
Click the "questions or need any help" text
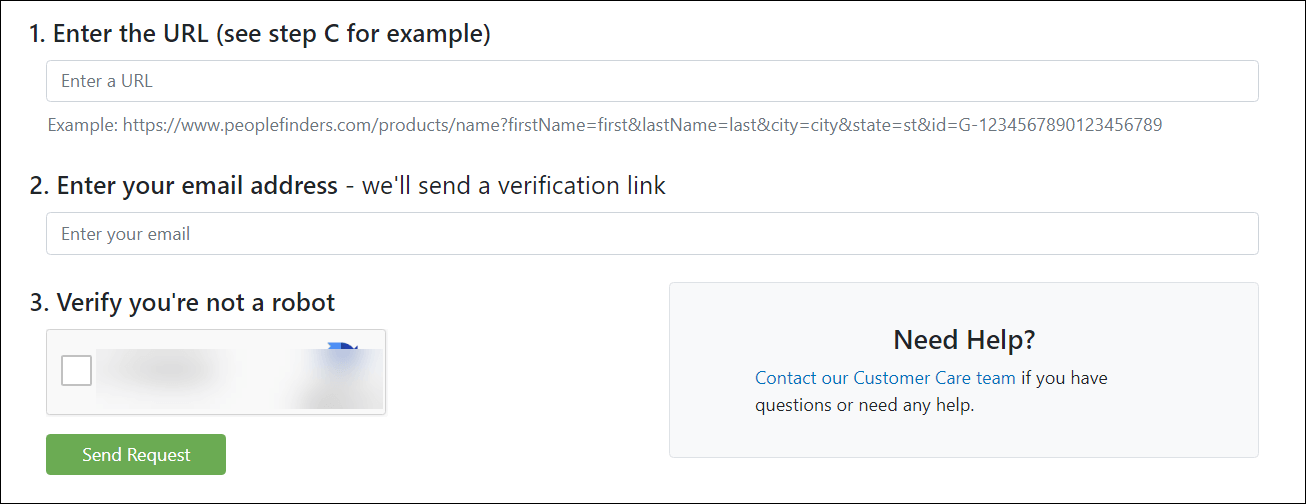pos(863,405)
